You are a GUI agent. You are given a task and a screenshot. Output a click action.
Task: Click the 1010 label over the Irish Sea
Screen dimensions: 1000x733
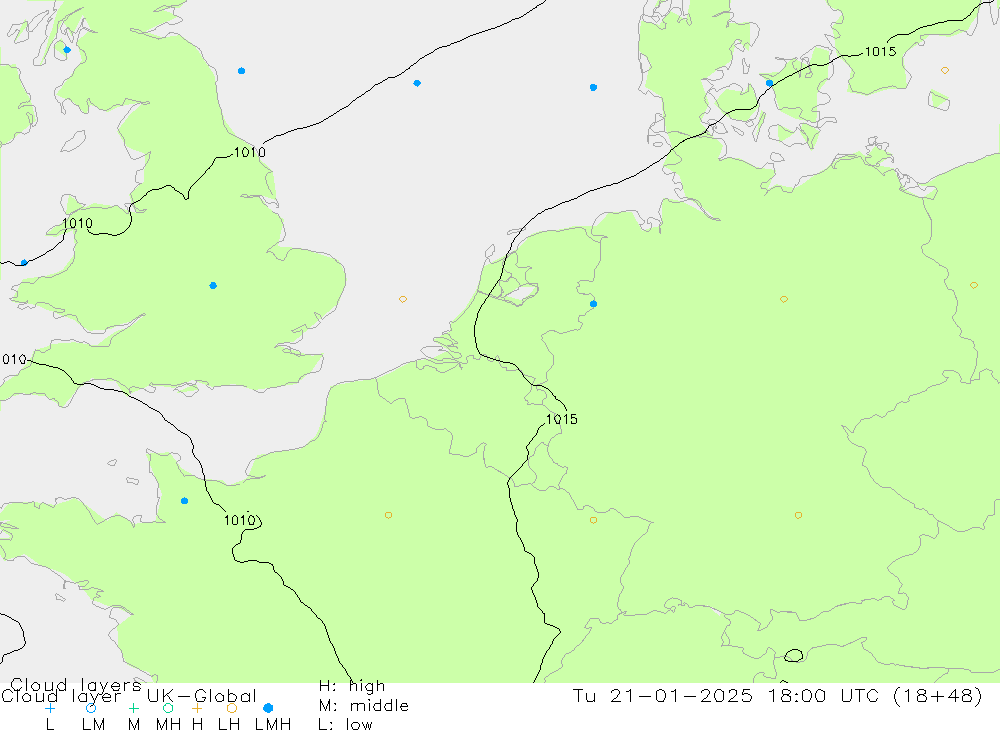coord(77,223)
